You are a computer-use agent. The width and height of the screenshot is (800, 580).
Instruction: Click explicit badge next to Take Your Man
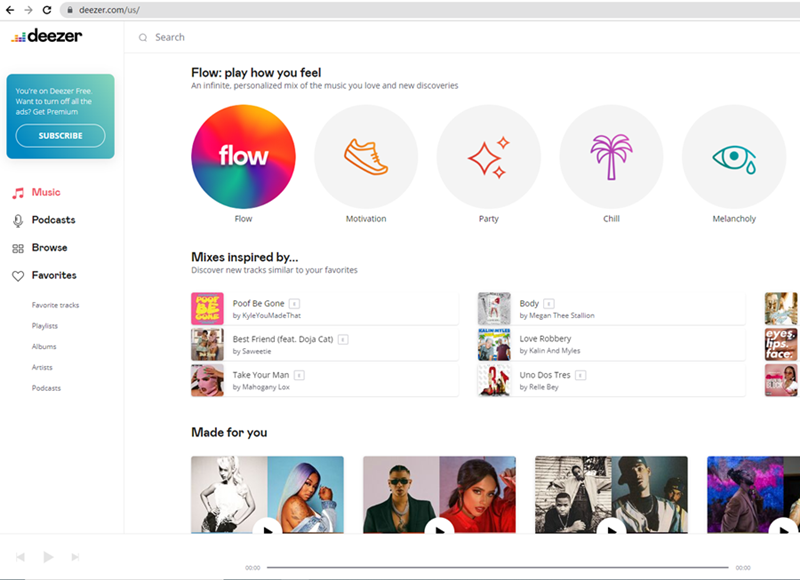point(299,375)
